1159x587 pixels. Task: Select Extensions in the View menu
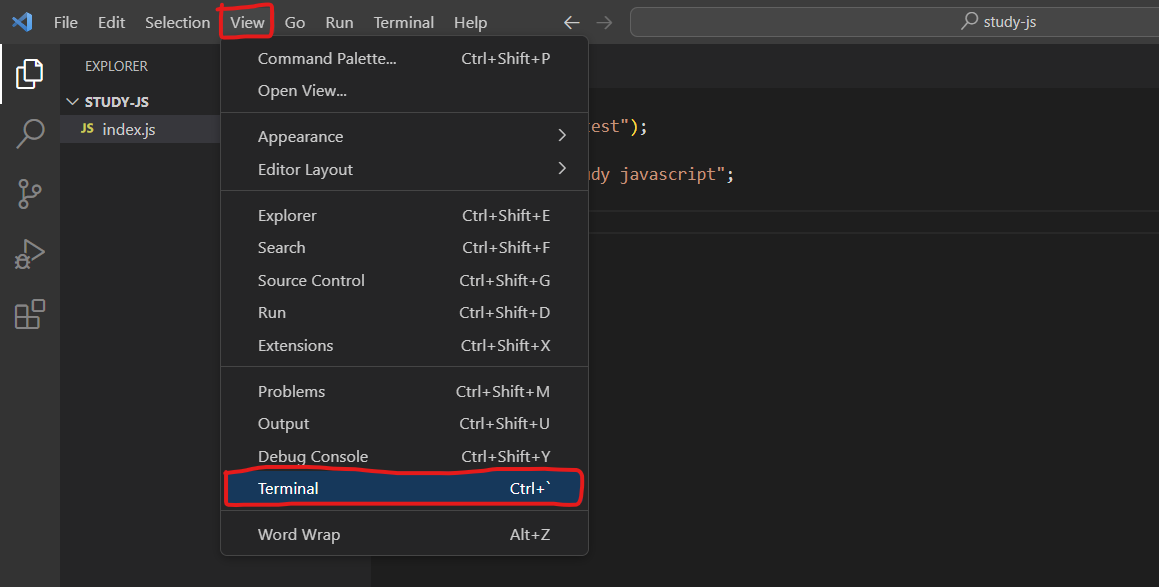[404, 345]
